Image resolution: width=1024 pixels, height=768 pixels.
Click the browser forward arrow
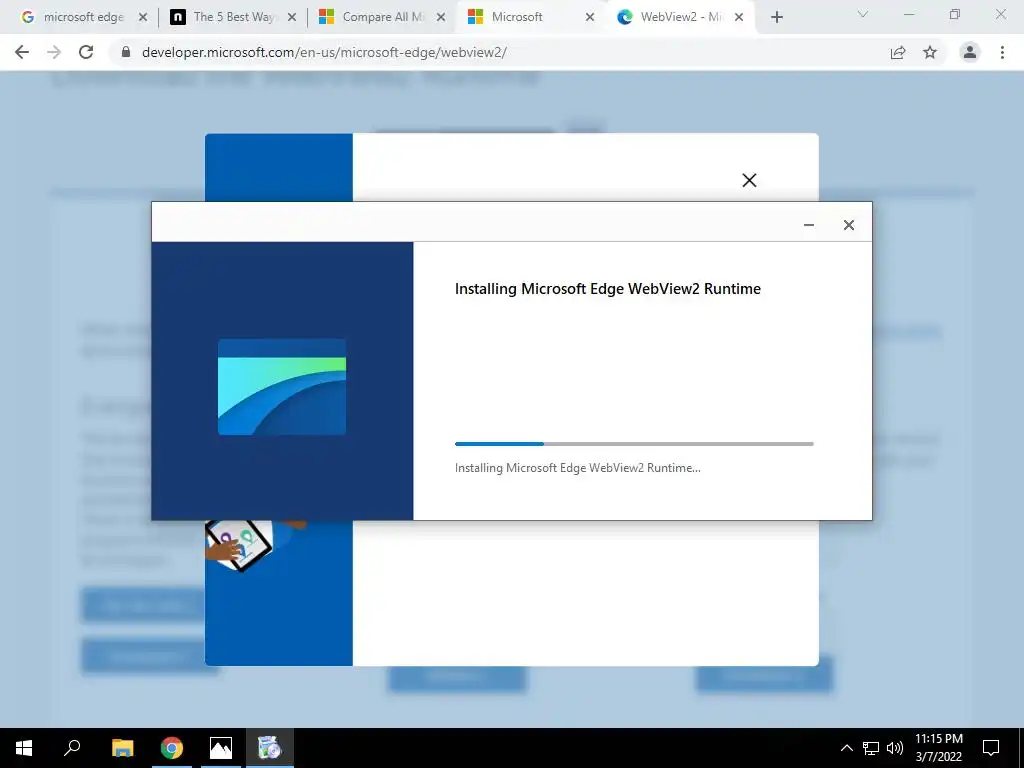54,52
